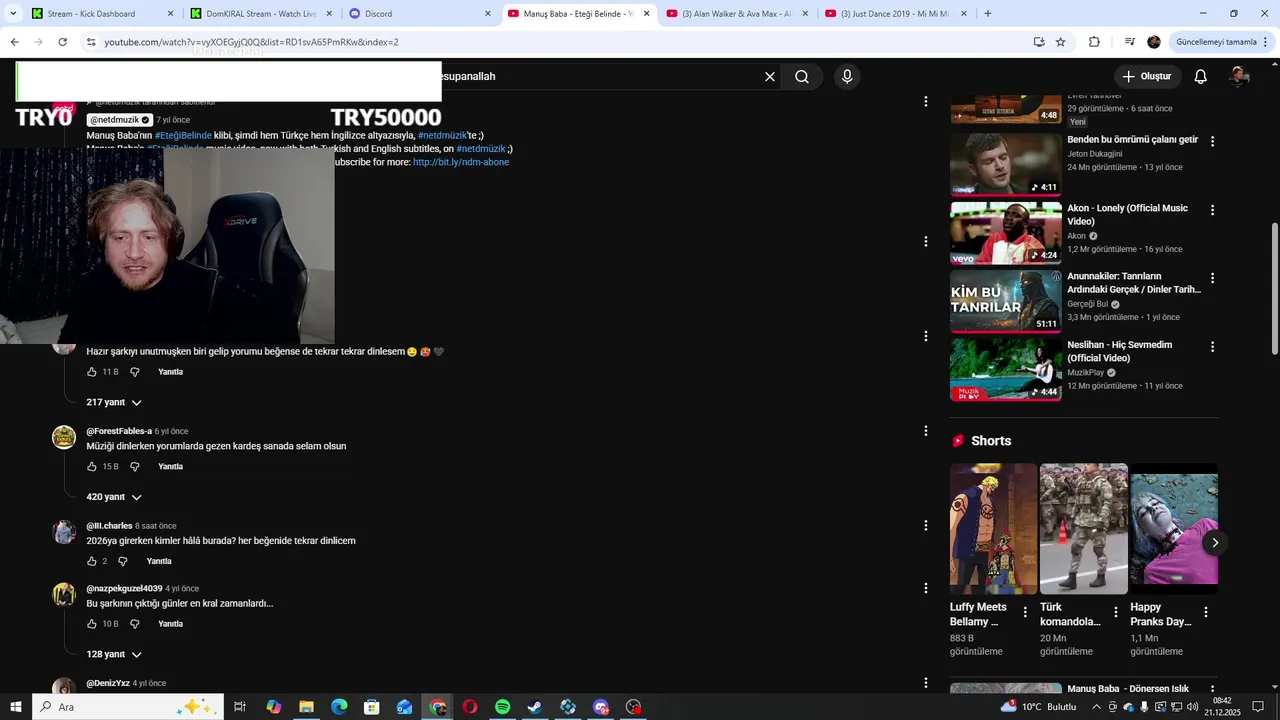Image resolution: width=1280 pixels, height=720 pixels.
Task: Like @III.charles's comment about 2026
Action: pos(92,562)
